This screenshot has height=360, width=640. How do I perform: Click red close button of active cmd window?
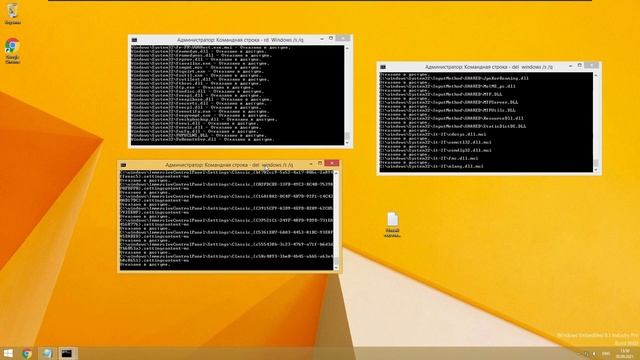pos(332,163)
